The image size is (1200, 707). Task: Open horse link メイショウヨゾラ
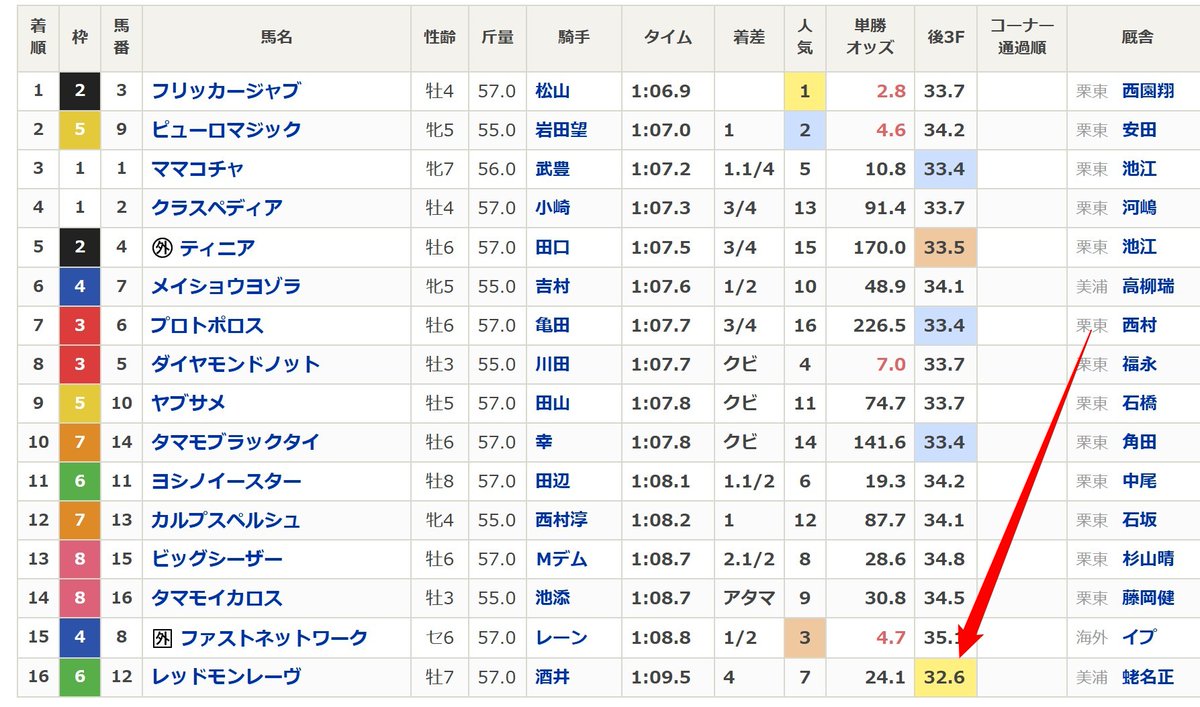pos(226,286)
